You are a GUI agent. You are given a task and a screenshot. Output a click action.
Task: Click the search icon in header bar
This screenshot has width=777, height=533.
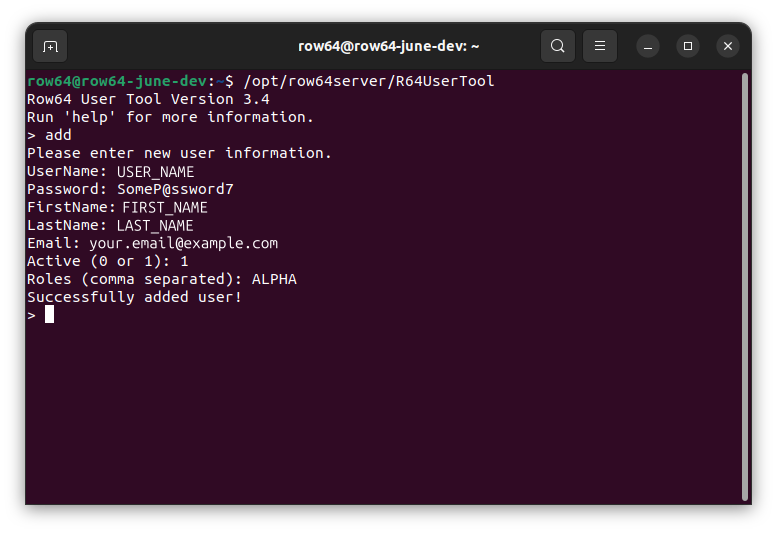tap(557, 46)
